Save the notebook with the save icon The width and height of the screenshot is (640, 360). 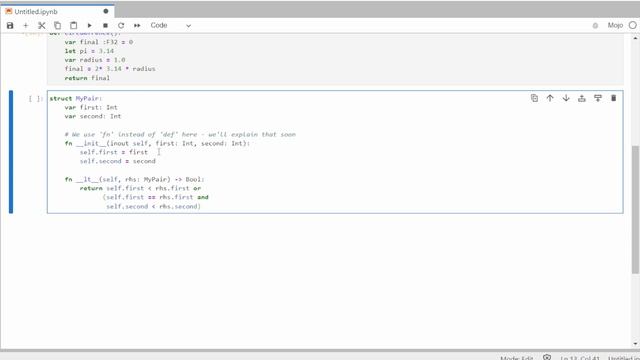coord(10,25)
